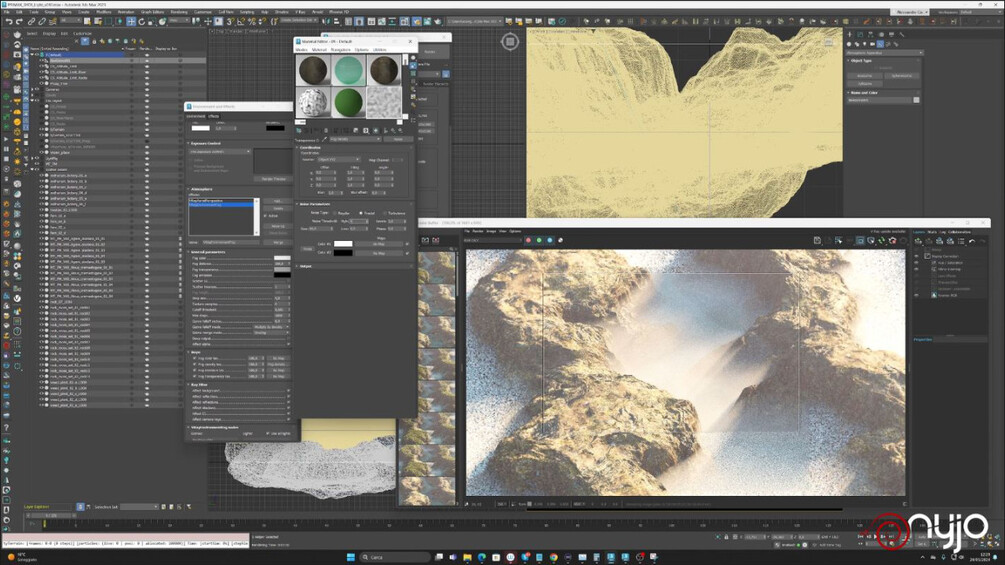The height and width of the screenshot is (565, 1005).
Task: Open the exposure control dropdown
Action: coord(220,152)
